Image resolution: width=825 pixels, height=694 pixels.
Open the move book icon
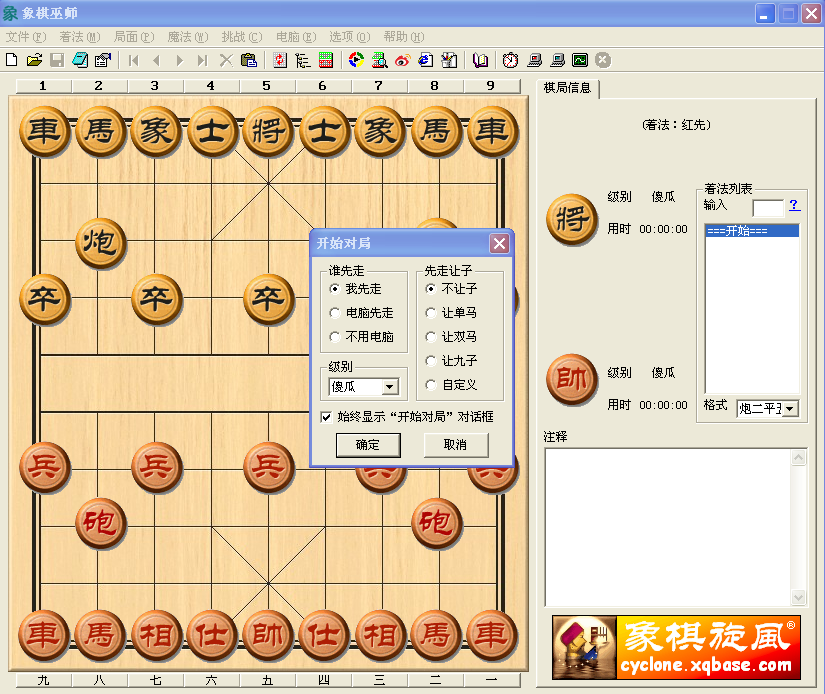(479, 60)
